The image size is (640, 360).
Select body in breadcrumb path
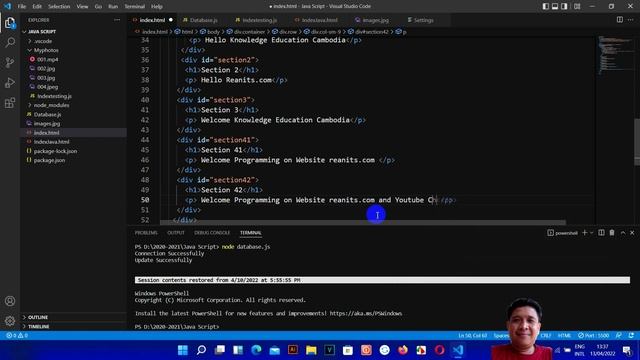click(x=213, y=32)
